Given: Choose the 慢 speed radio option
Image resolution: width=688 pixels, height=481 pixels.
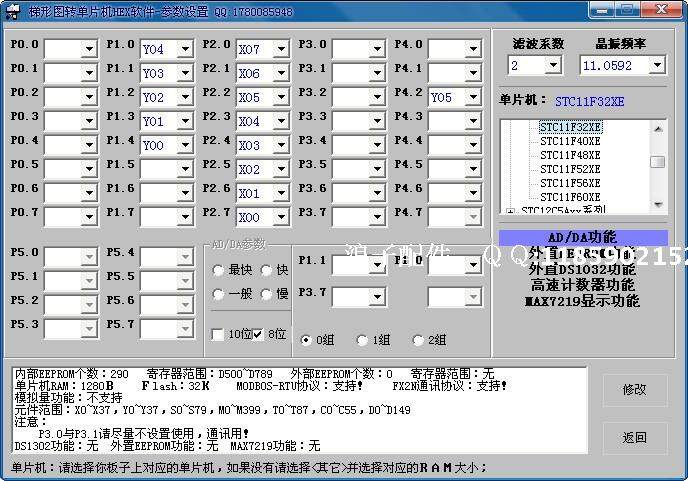Looking at the screenshot, I should coord(266,294).
